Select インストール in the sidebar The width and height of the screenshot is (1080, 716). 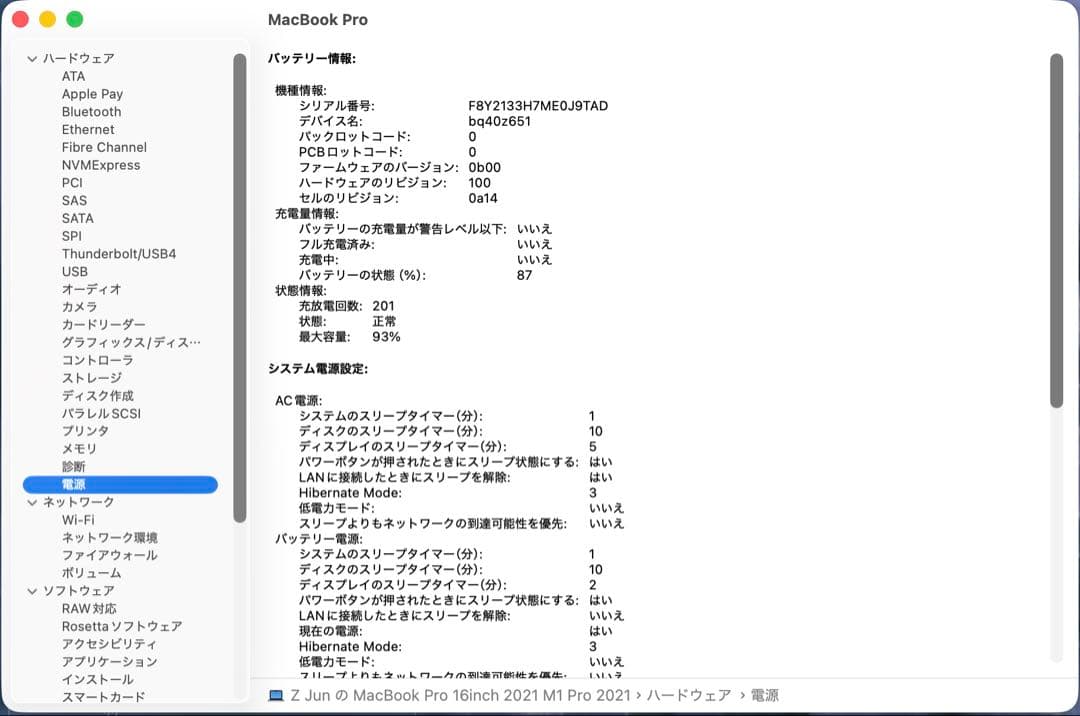98,680
